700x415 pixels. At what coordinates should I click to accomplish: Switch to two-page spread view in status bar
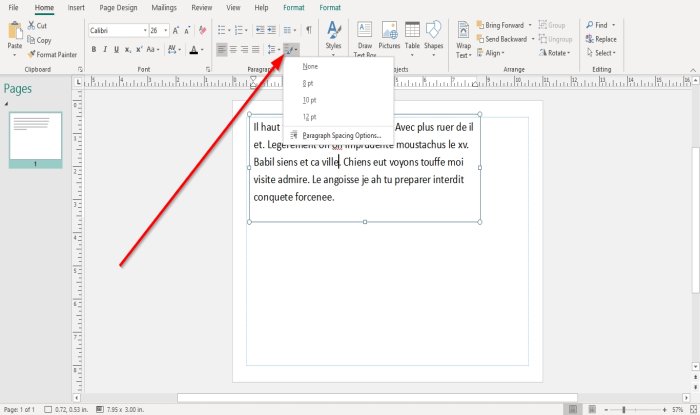click(x=592, y=409)
